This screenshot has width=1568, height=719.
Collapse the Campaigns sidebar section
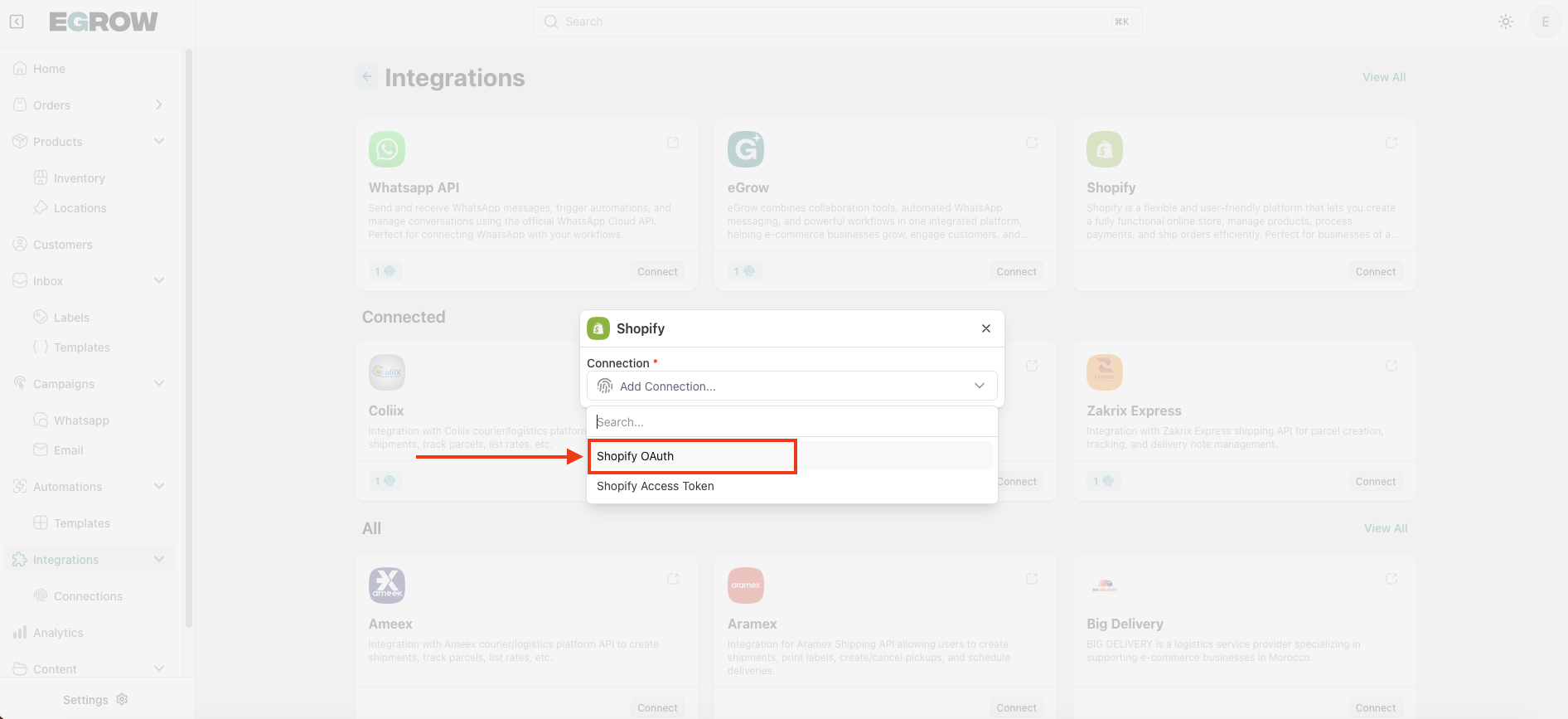(x=159, y=384)
